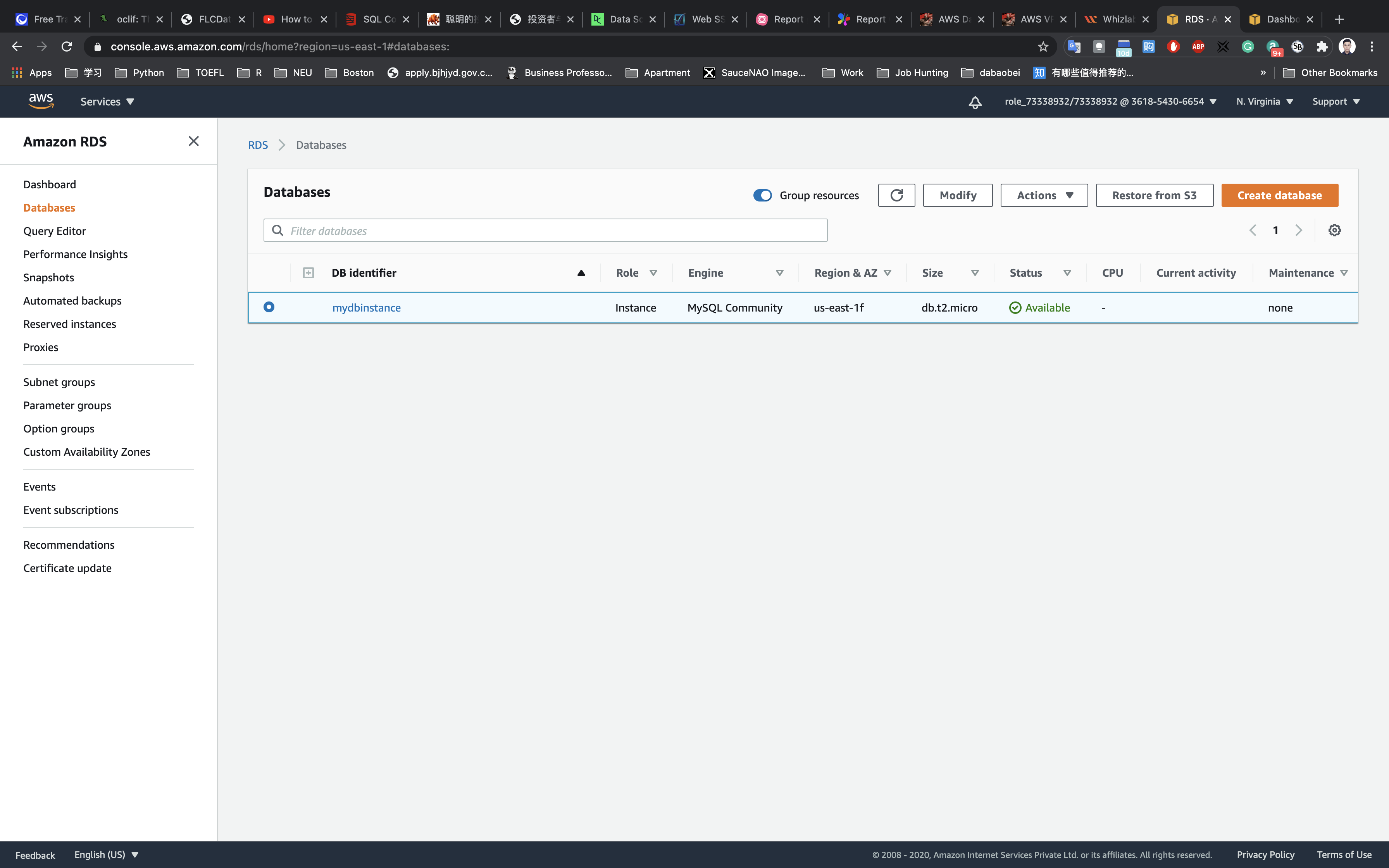
Task: Go to next page arrow in table
Action: [1298, 230]
